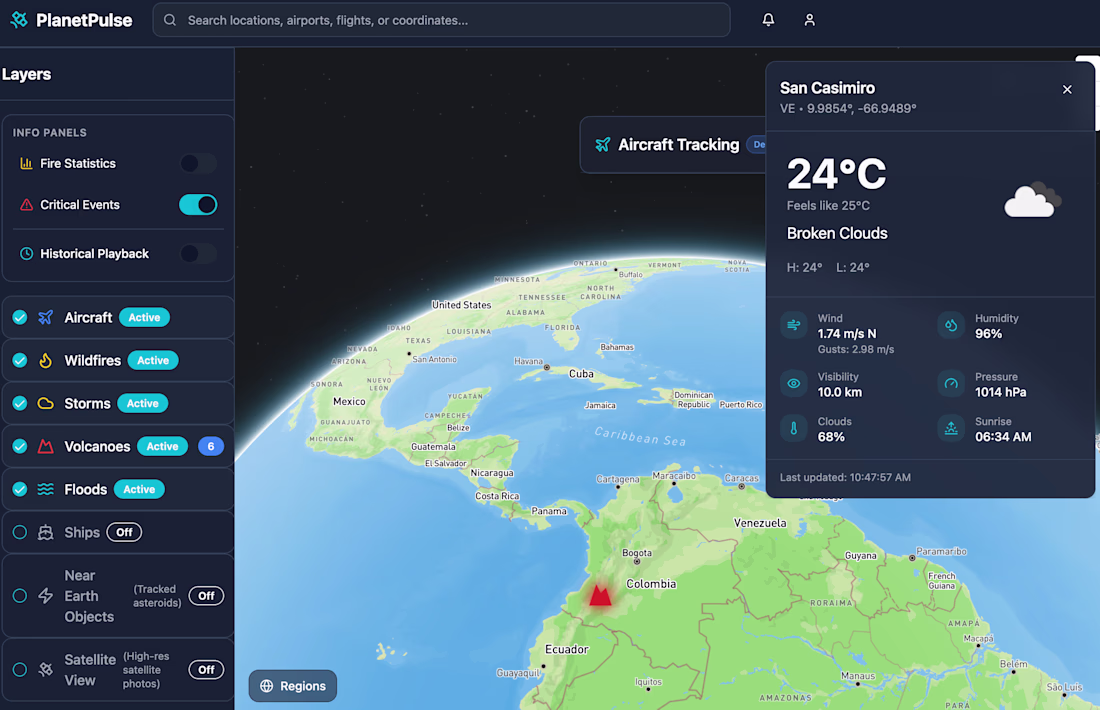The image size is (1100, 710).
Task: Click the Satellite View Off badge
Action: point(206,670)
